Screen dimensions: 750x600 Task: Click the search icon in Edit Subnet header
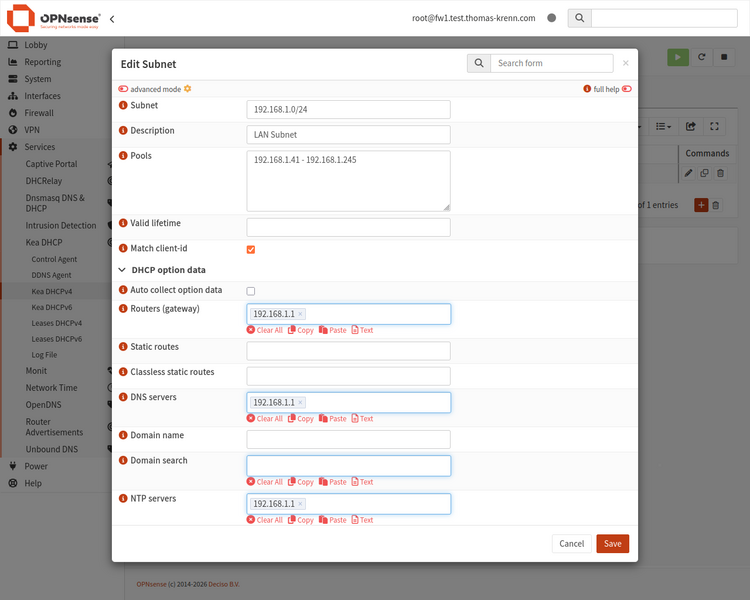(x=479, y=63)
